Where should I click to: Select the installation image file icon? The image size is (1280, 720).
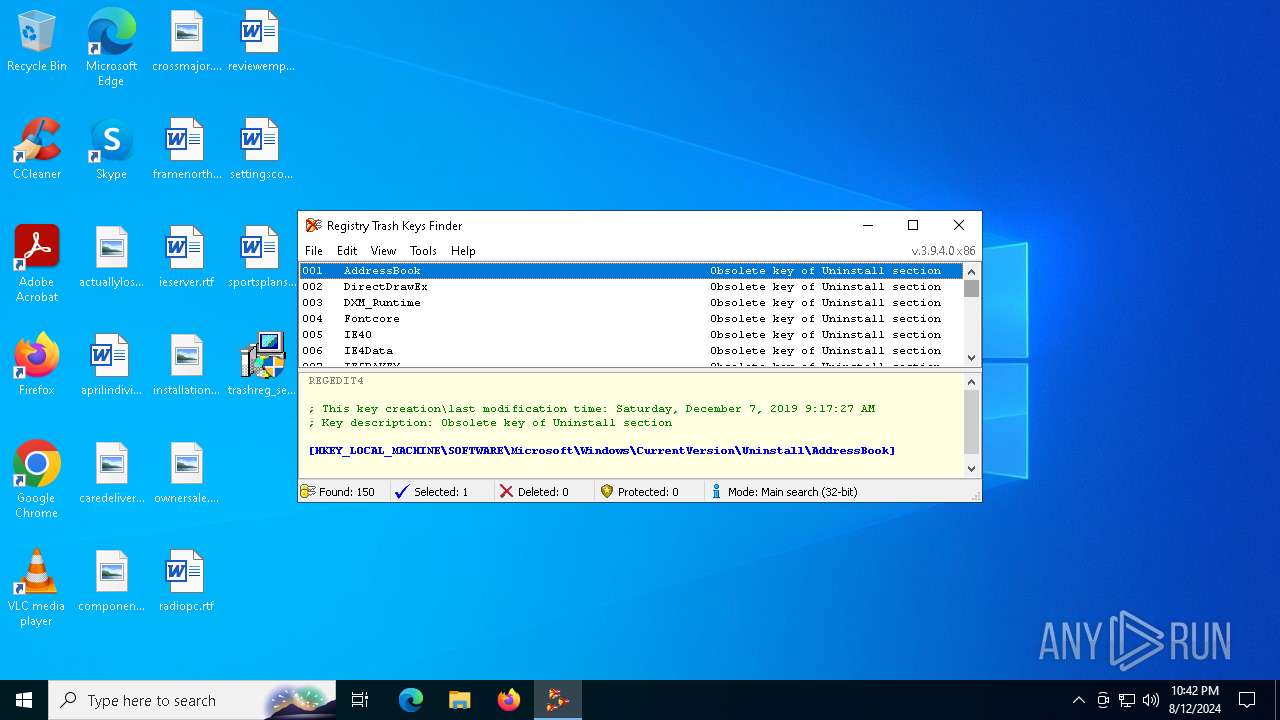pos(186,366)
